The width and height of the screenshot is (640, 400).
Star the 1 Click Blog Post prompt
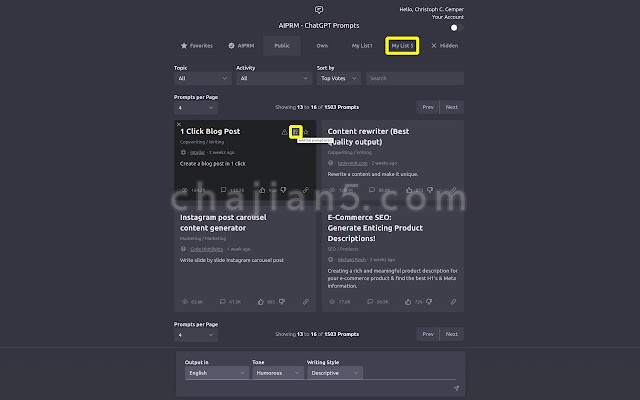306,132
